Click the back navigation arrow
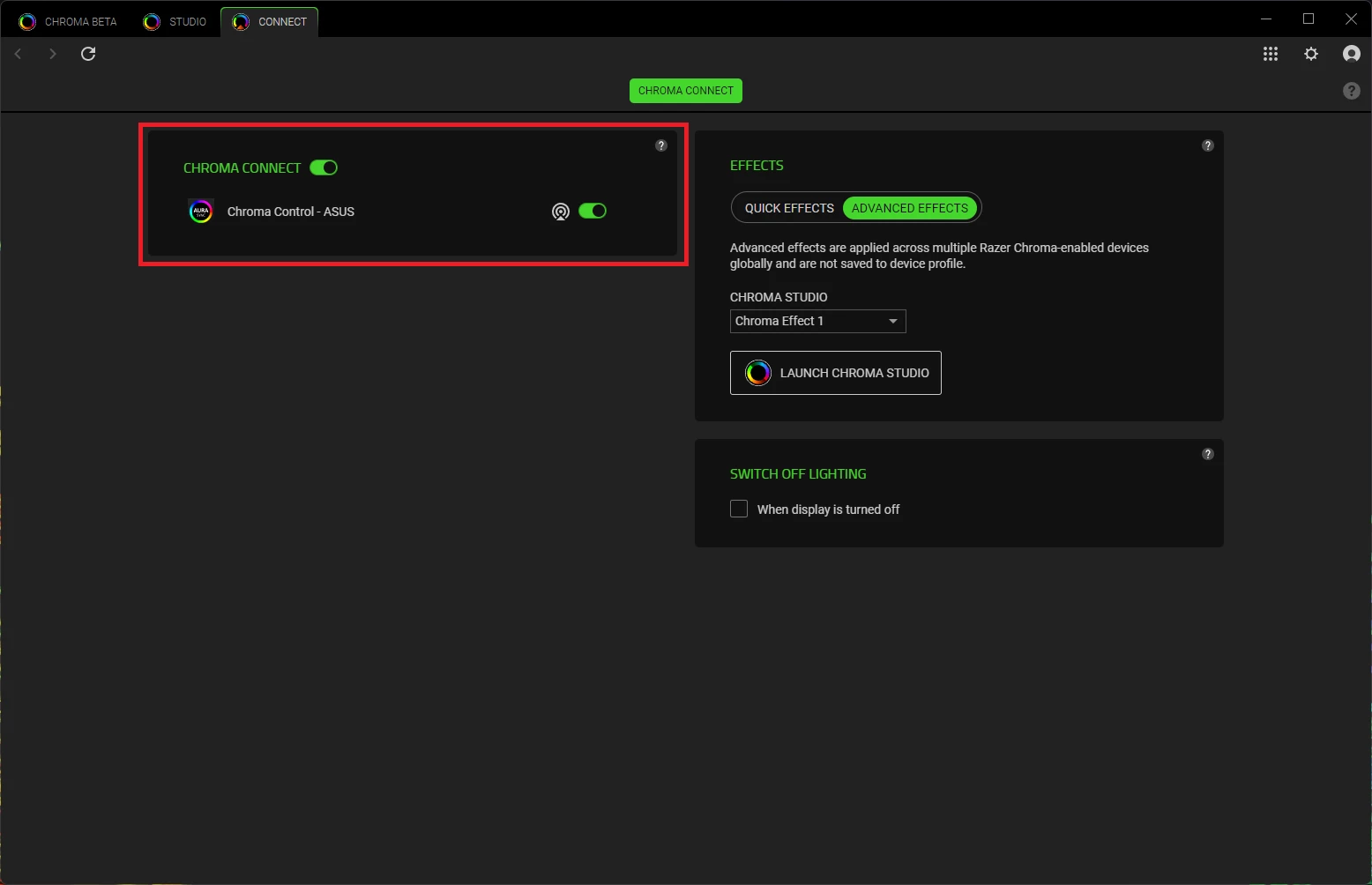 point(18,54)
